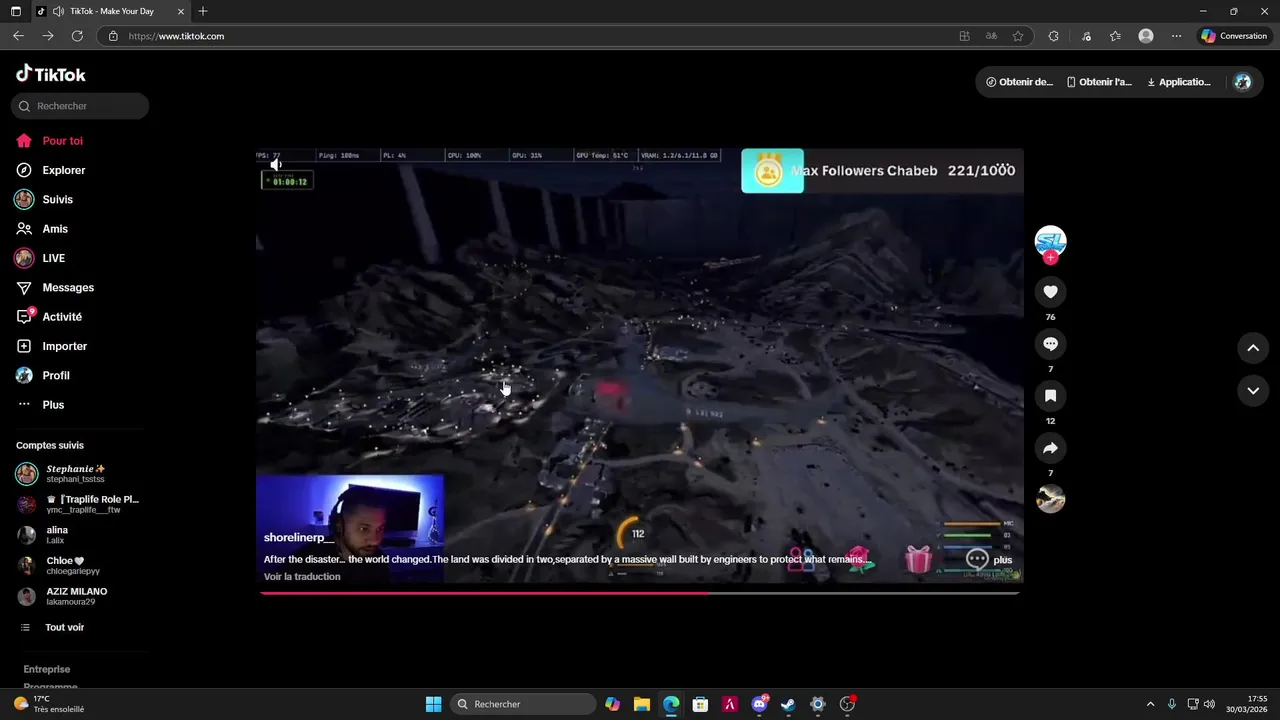Click Voir la traduction
Image resolution: width=1280 pixels, height=720 pixels.
click(x=302, y=577)
